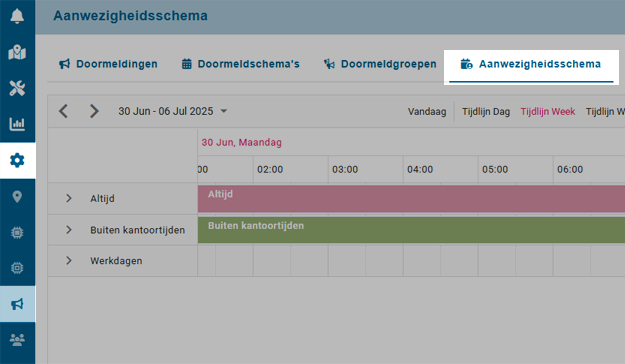Open the date range dropdown arrow

pyautogui.click(x=224, y=111)
